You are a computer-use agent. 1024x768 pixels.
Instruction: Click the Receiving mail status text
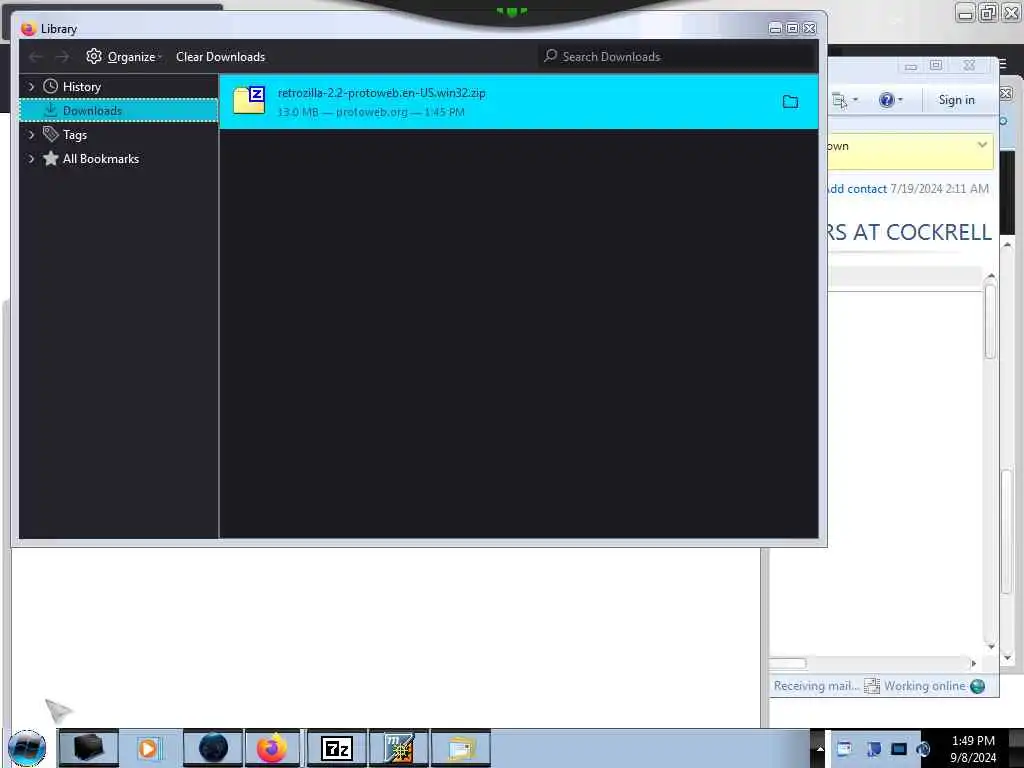pyautogui.click(x=816, y=686)
